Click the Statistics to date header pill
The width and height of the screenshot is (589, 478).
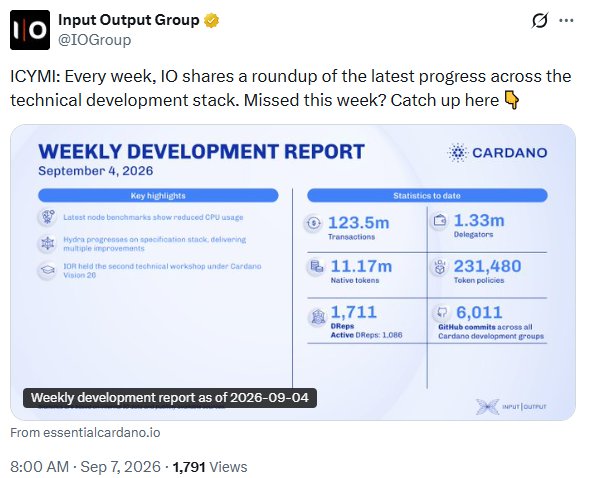tap(427, 196)
